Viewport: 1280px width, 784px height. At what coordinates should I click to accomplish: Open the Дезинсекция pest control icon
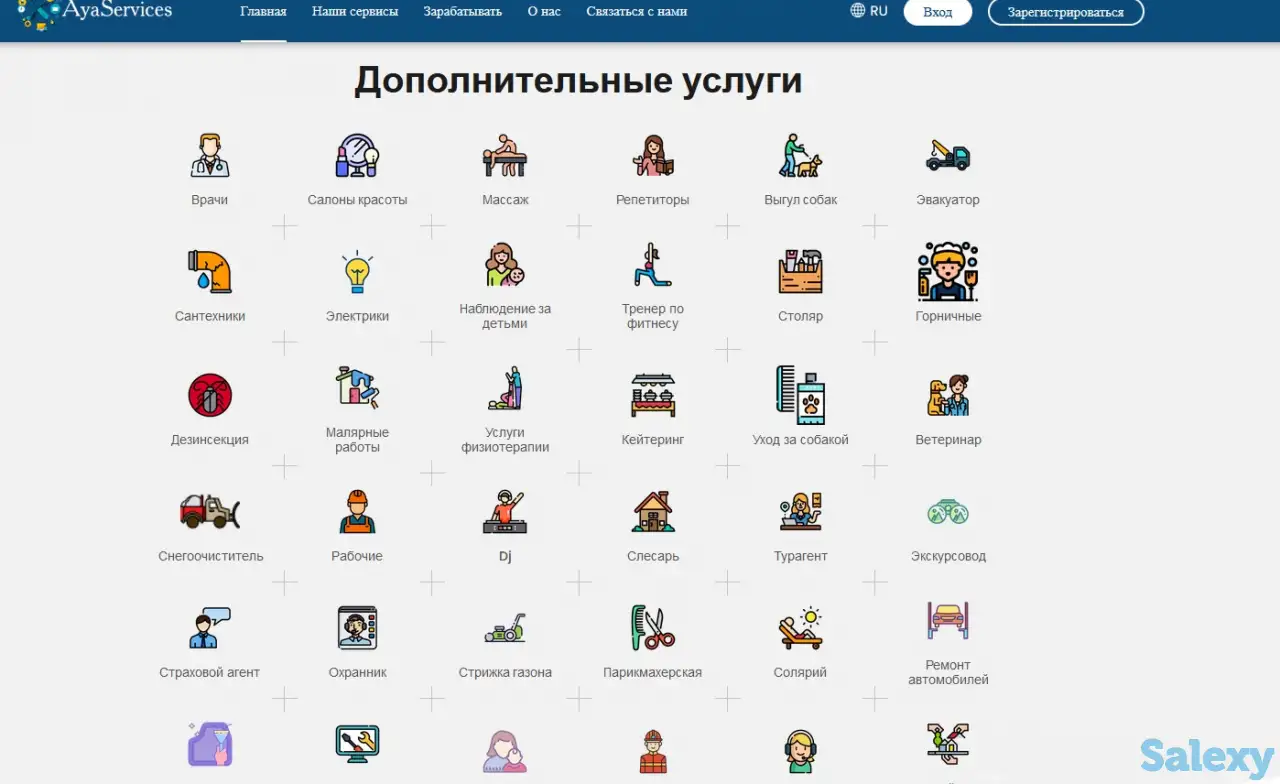pyautogui.click(x=209, y=394)
